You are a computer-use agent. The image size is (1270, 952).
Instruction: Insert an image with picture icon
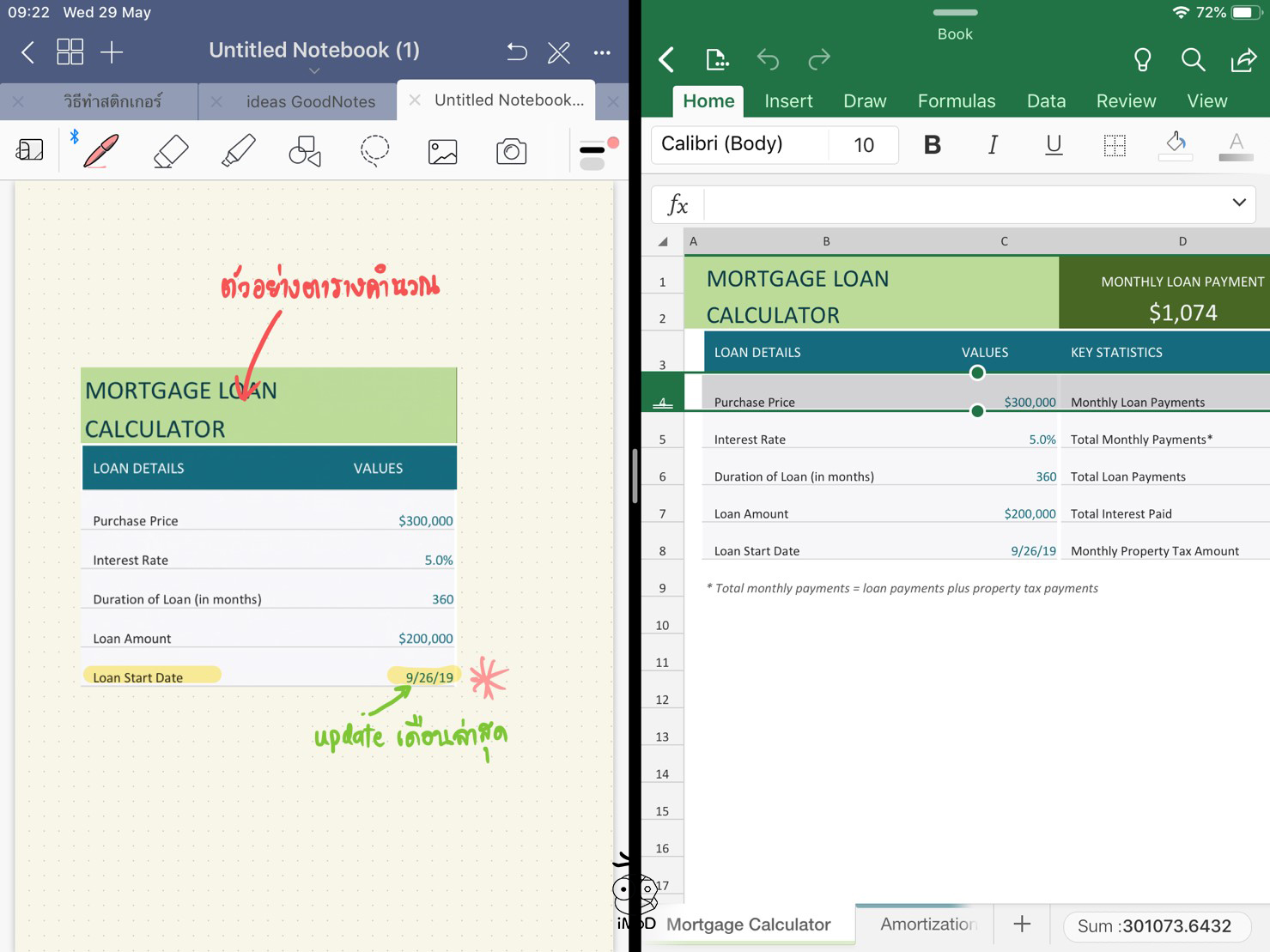(442, 152)
